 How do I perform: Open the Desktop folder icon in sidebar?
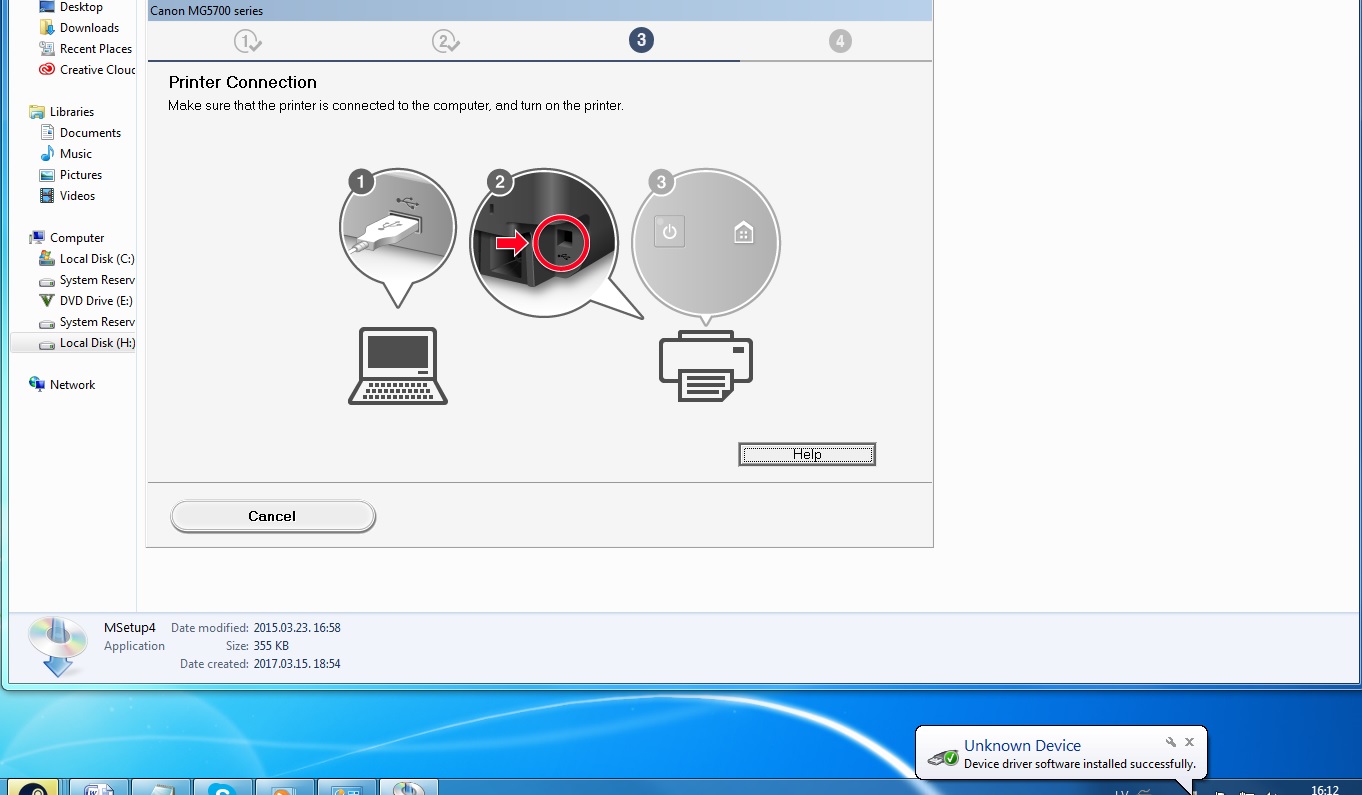[x=46, y=7]
